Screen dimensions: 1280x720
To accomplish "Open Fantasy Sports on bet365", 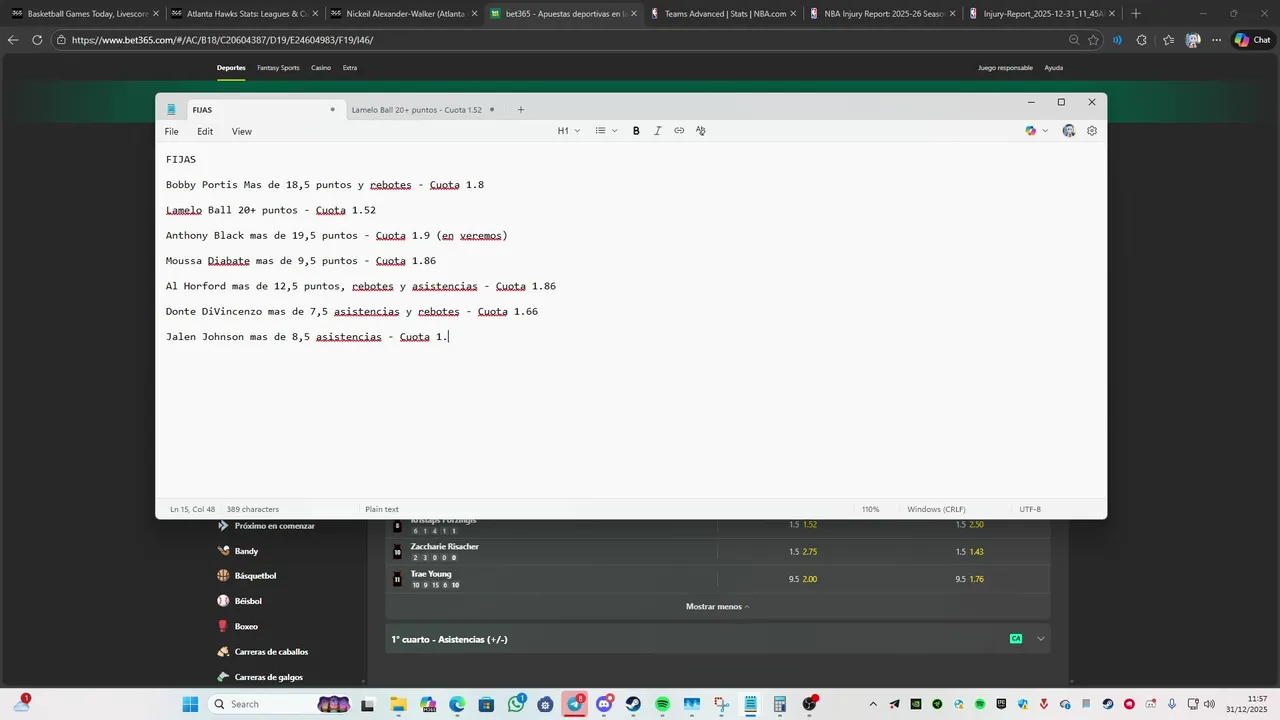I will click(278, 68).
